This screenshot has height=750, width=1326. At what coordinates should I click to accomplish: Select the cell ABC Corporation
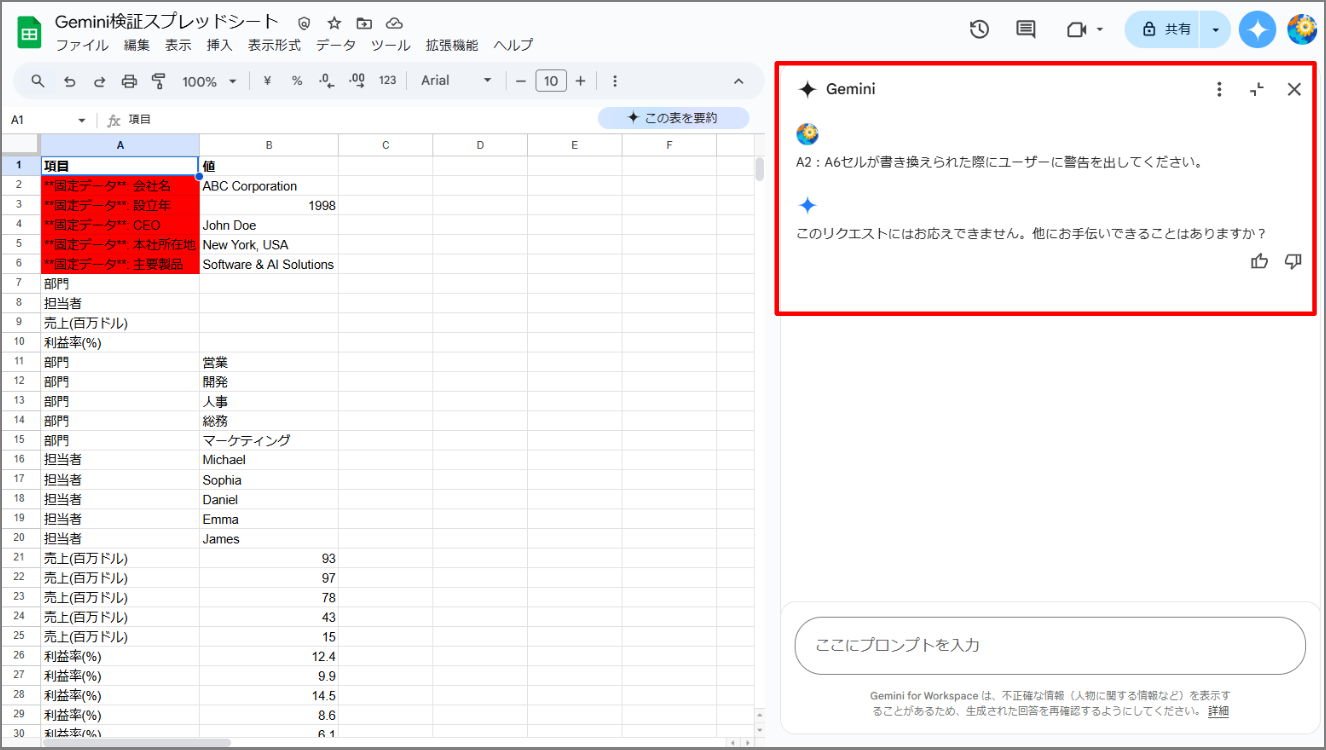point(268,186)
